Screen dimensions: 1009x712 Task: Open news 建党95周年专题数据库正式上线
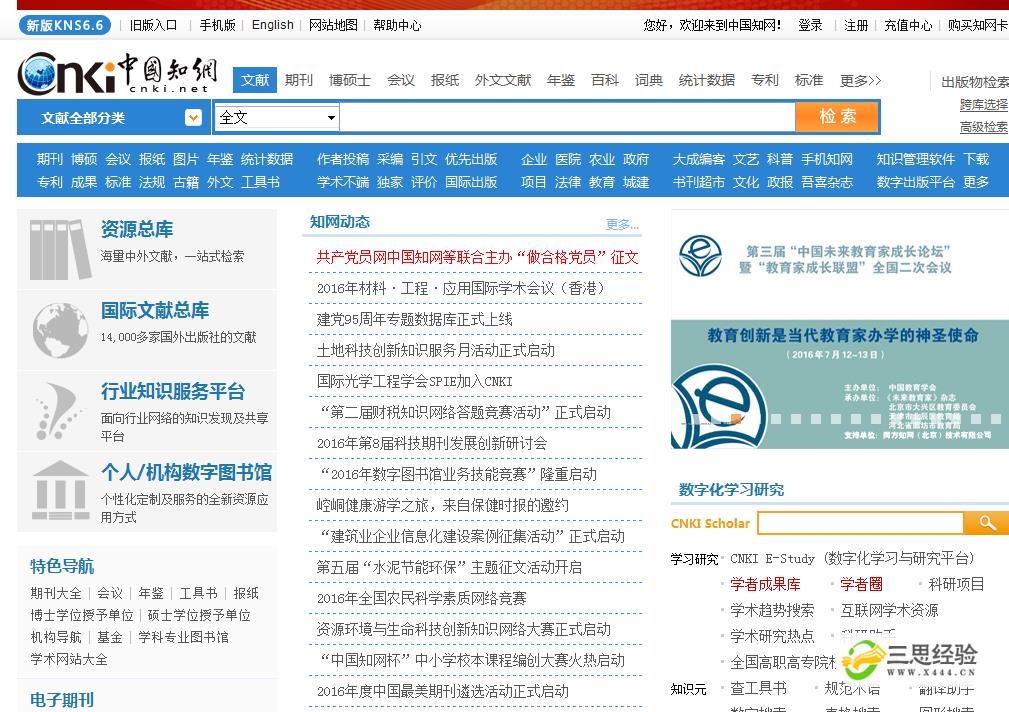414,319
